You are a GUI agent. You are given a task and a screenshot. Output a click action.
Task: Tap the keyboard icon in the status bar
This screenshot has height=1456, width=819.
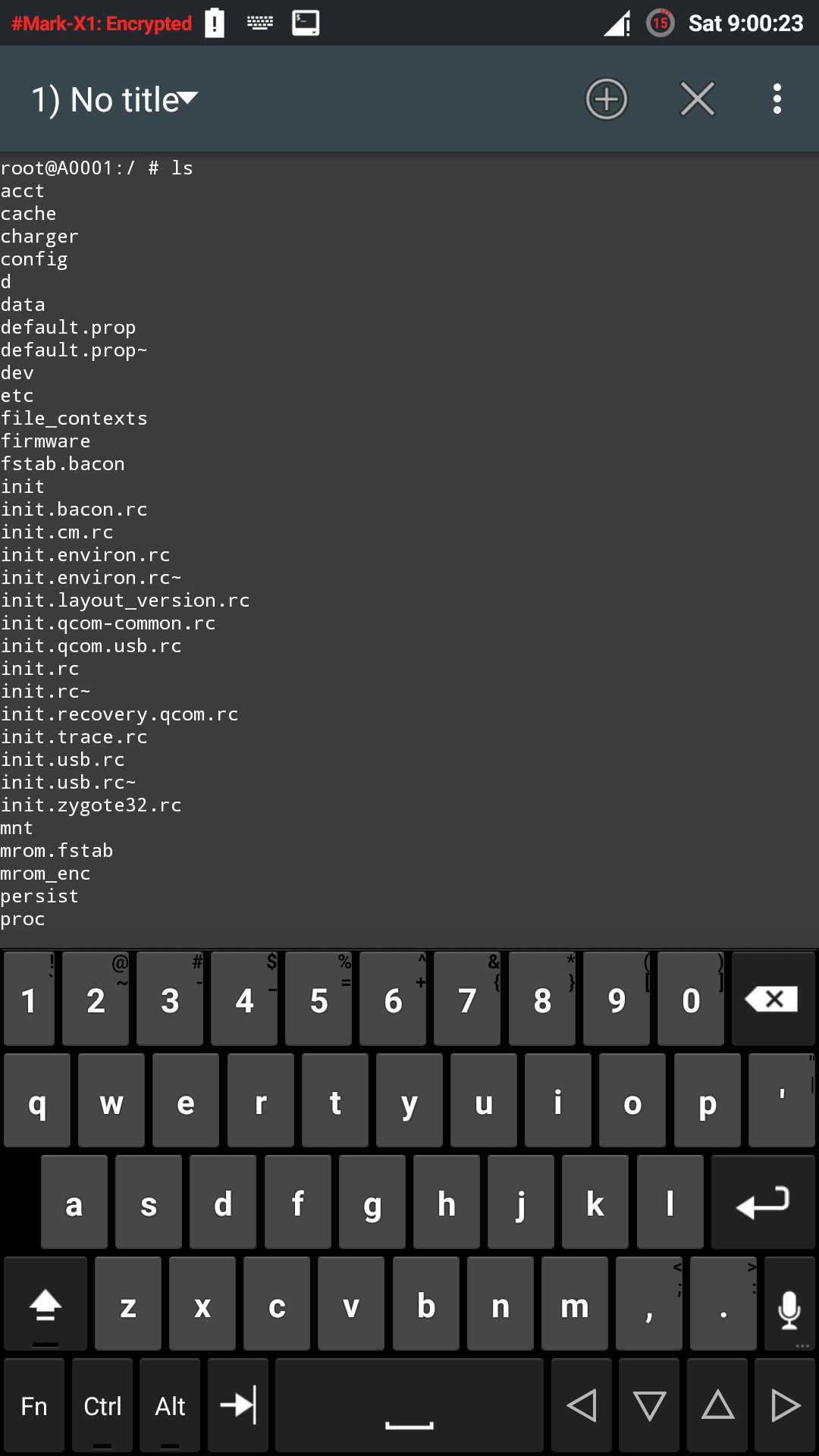tap(260, 23)
